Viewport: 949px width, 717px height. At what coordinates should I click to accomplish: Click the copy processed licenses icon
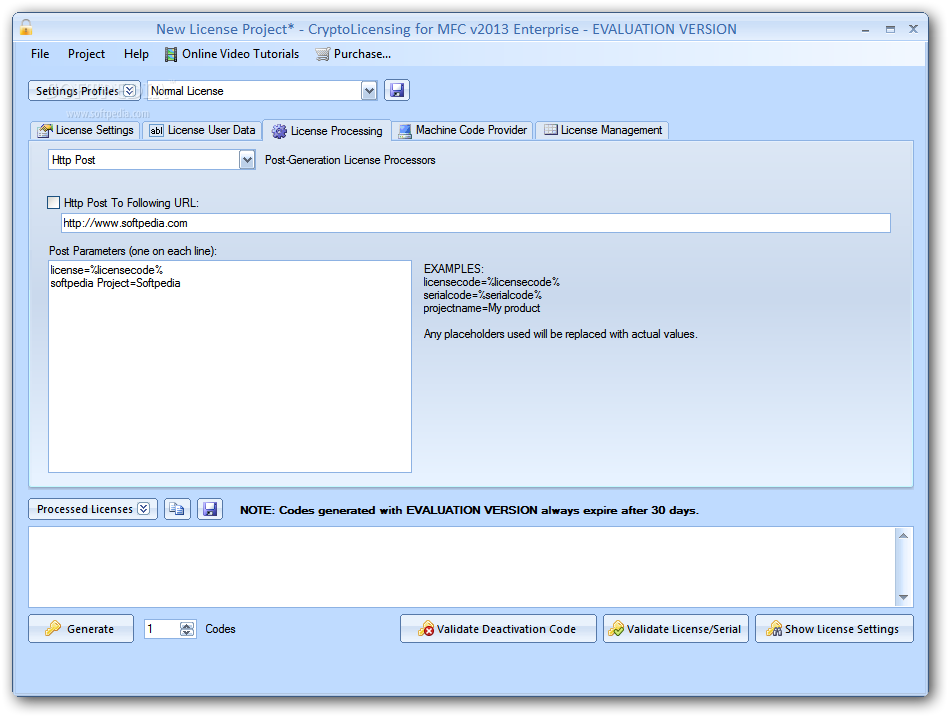click(177, 509)
